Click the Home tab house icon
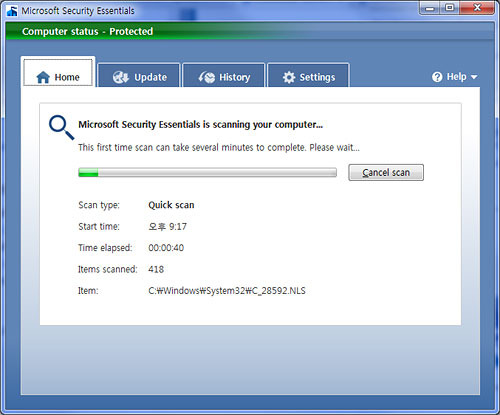500x415 pixels. pyautogui.click(x=43, y=77)
